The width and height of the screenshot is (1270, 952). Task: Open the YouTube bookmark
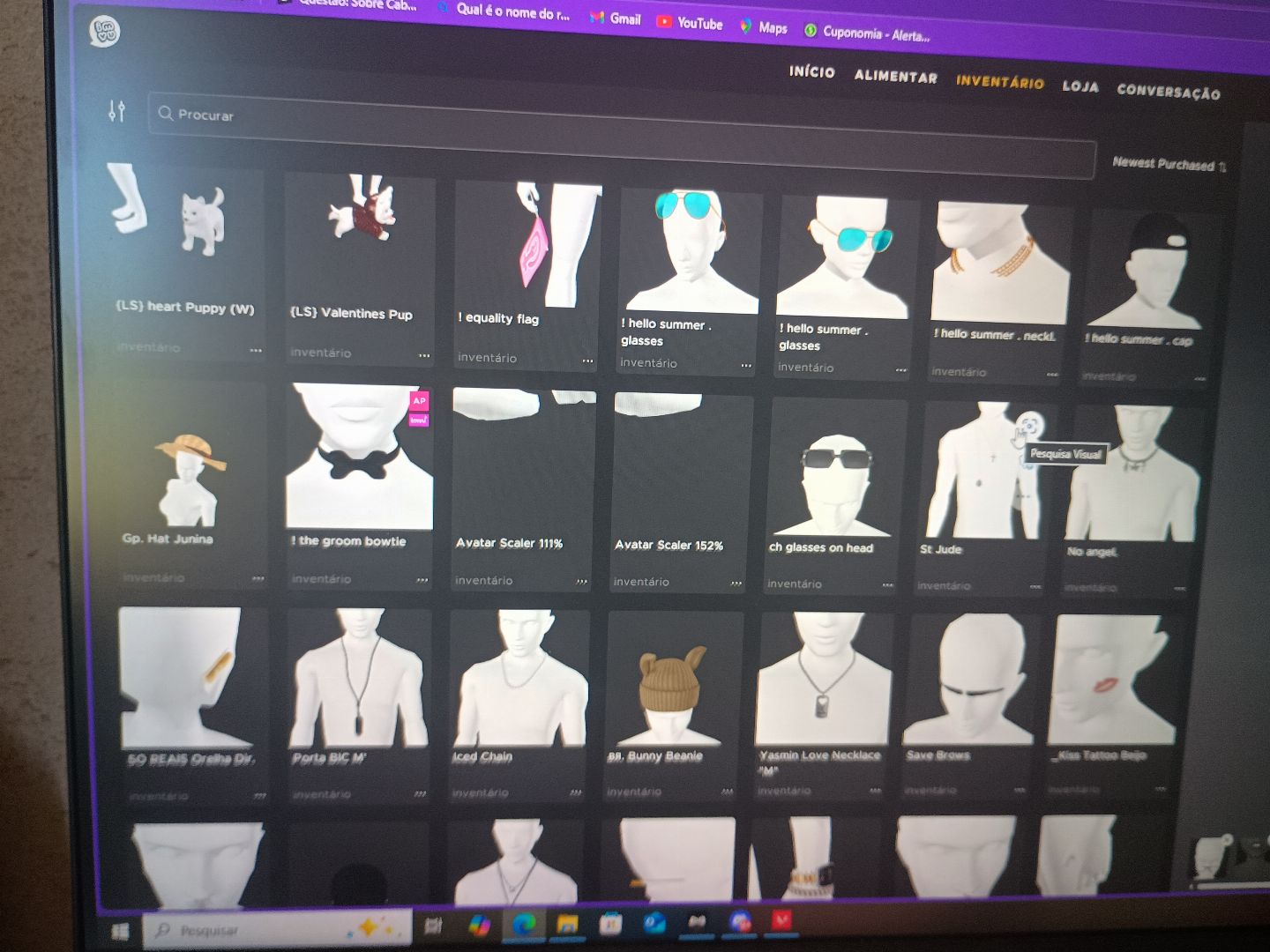[690, 23]
